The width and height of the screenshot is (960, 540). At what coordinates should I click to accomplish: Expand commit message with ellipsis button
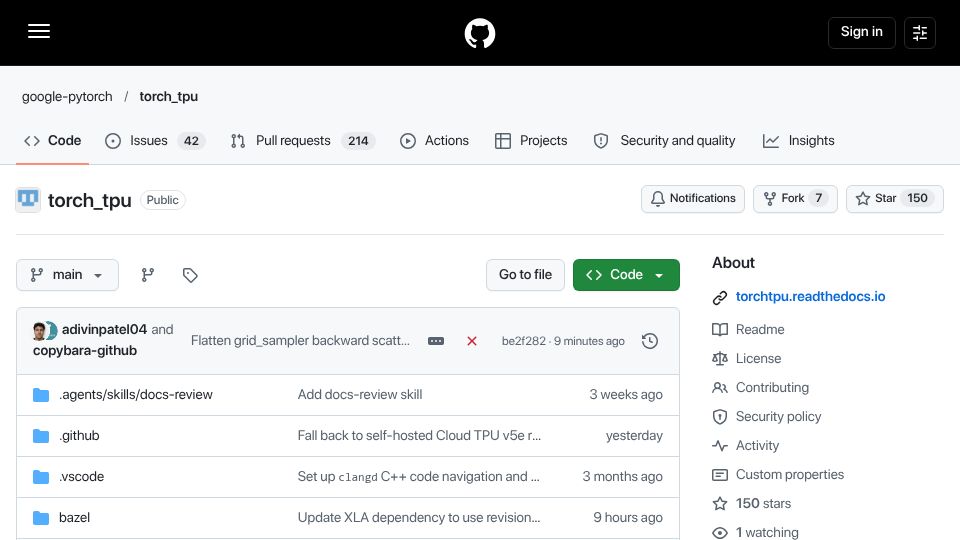pyautogui.click(x=436, y=341)
